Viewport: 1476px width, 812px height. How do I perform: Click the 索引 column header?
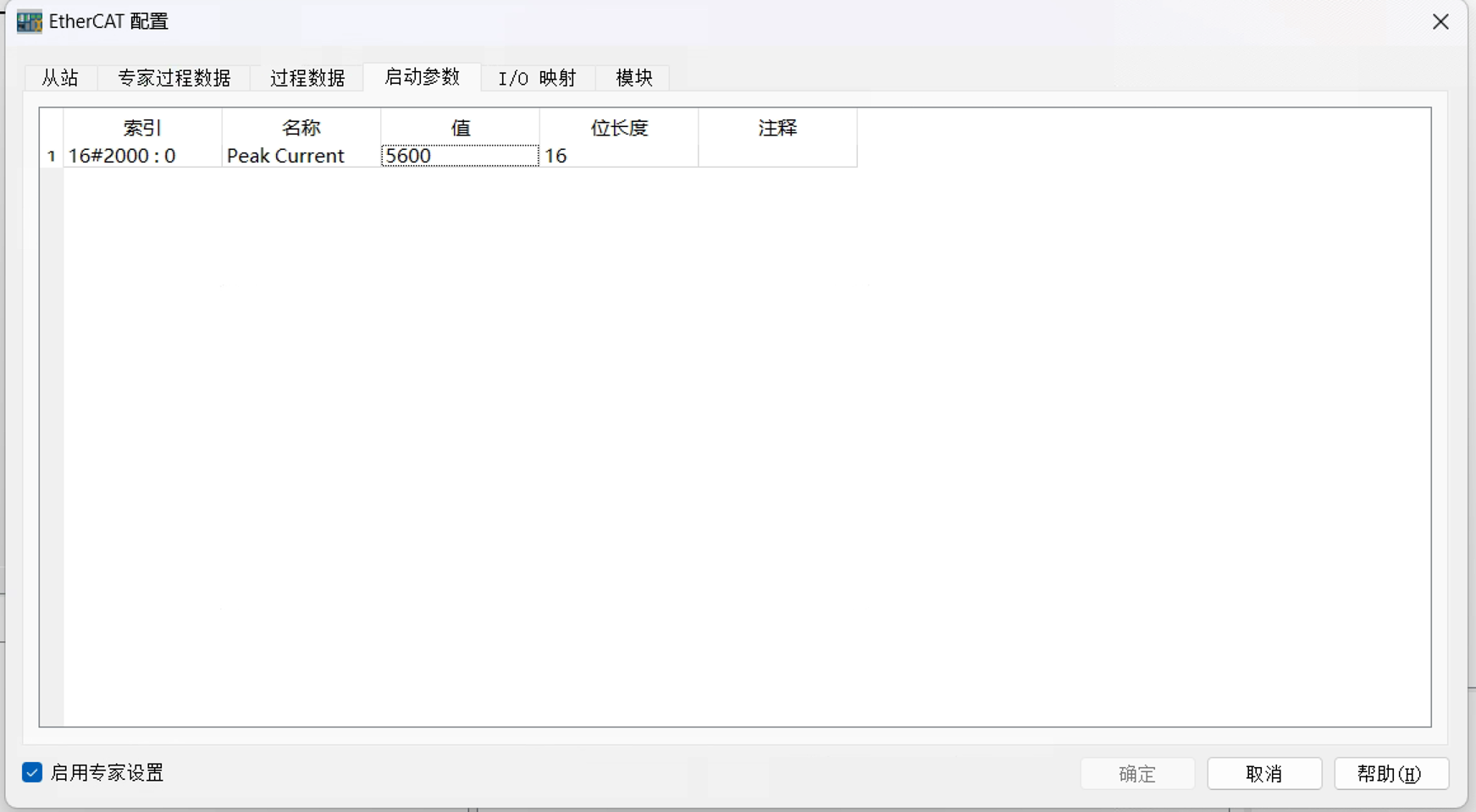tap(142, 127)
